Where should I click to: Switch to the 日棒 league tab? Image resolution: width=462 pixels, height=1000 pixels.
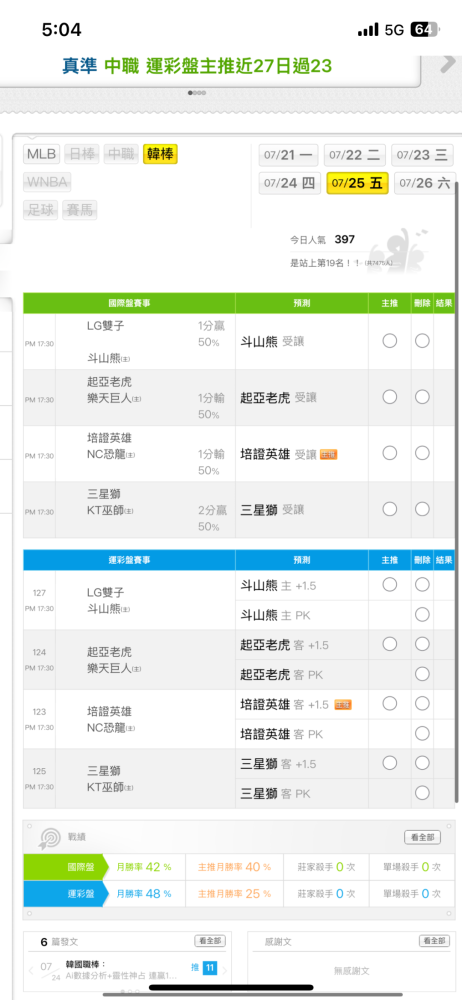[x=82, y=154]
